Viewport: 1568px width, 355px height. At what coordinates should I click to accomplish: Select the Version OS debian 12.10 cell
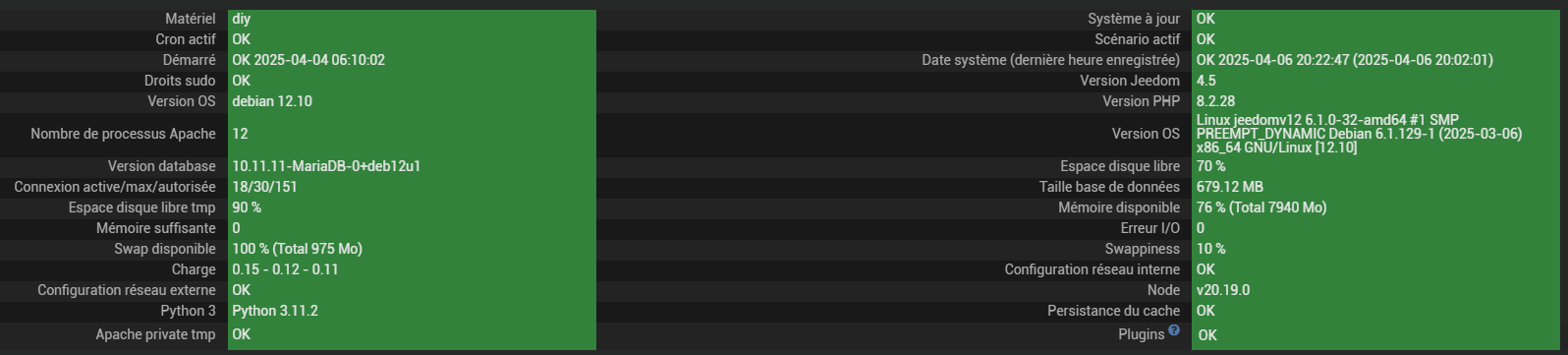coord(412,101)
